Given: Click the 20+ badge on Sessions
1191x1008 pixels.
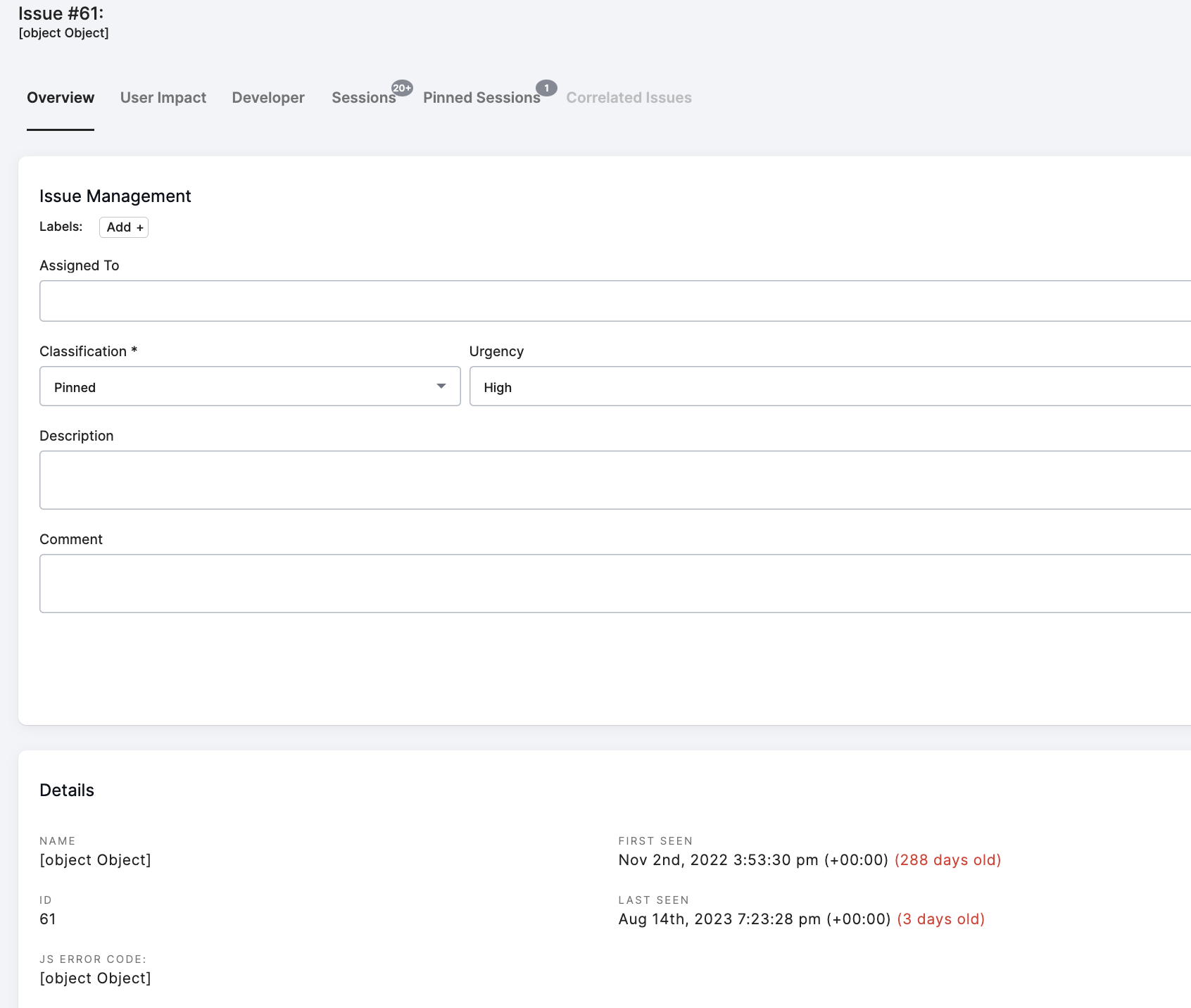Looking at the screenshot, I should 402,88.
